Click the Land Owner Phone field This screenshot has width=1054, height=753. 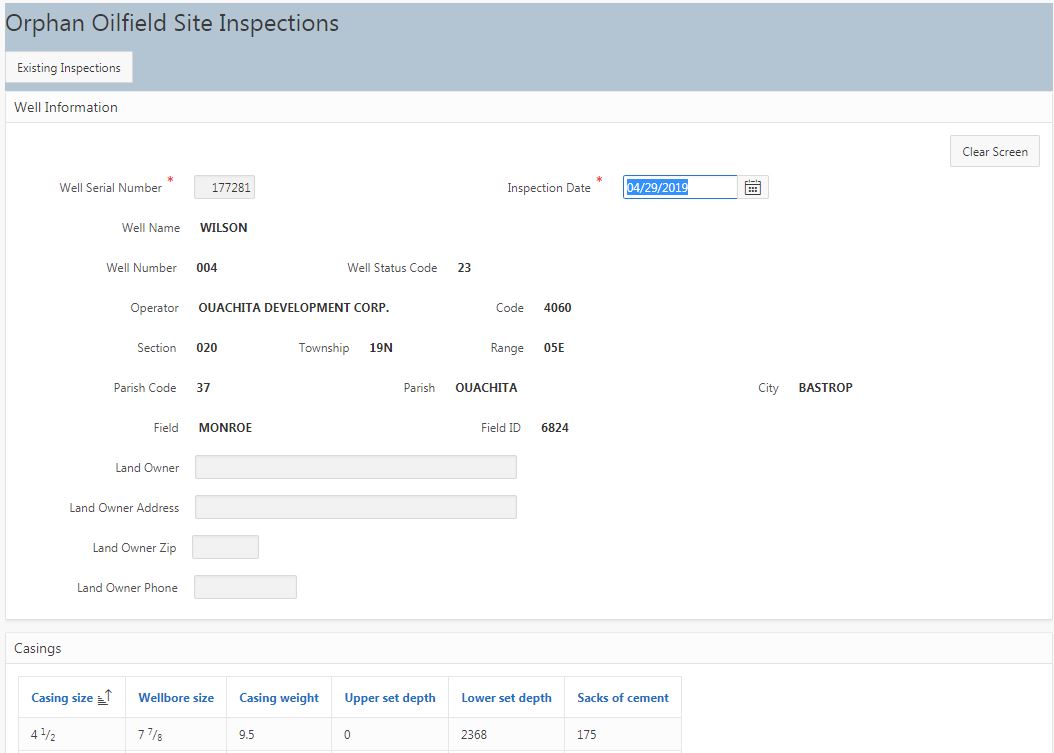245,587
